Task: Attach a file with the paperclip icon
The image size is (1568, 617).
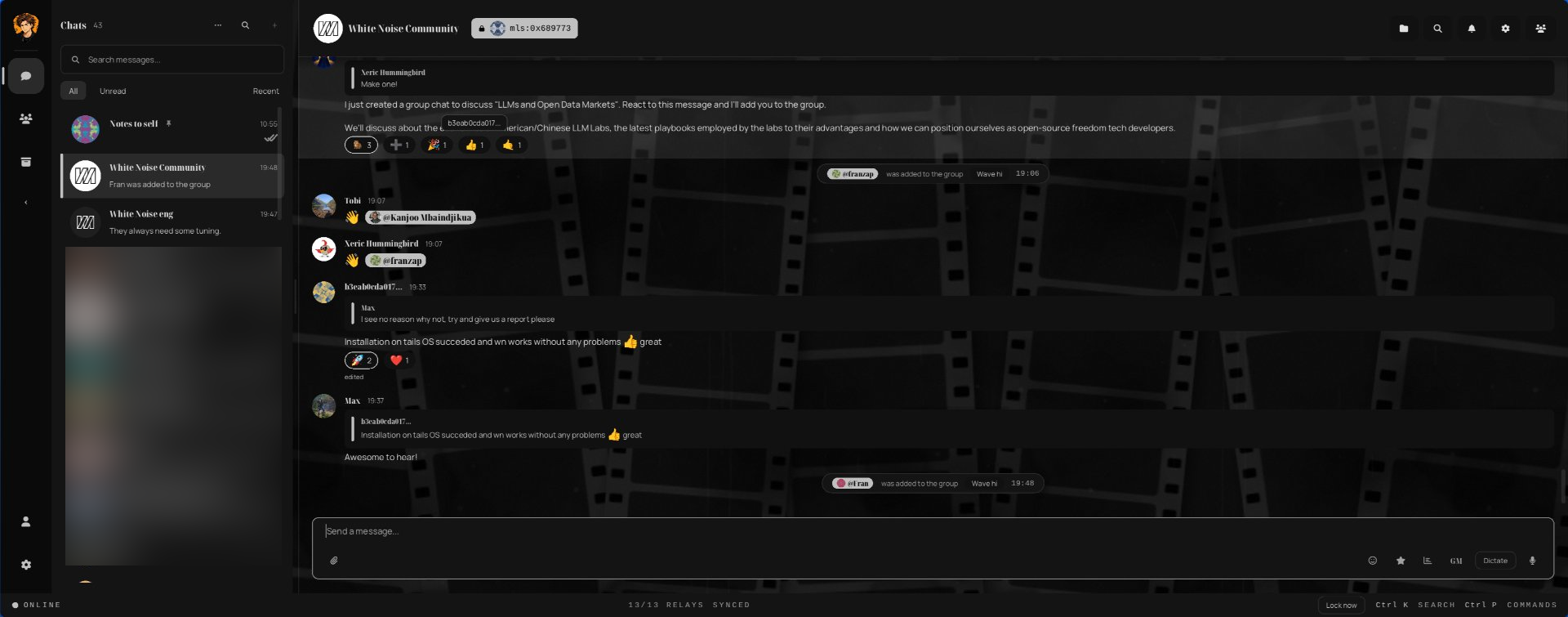Action: click(x=334, y=561)
